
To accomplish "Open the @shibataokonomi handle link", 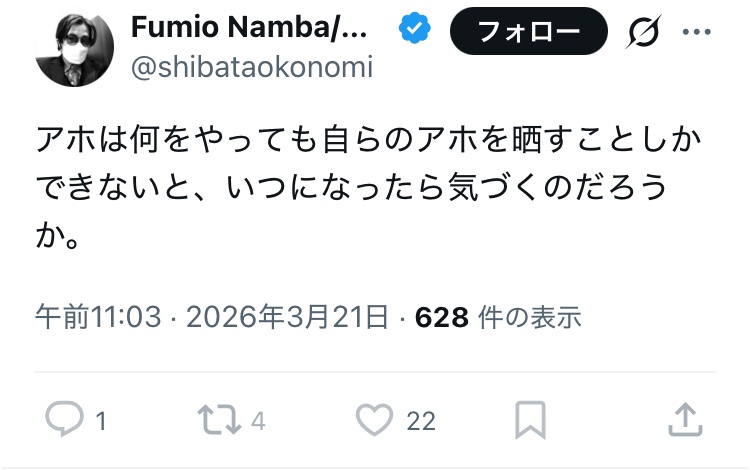I will tap(252, 68).
